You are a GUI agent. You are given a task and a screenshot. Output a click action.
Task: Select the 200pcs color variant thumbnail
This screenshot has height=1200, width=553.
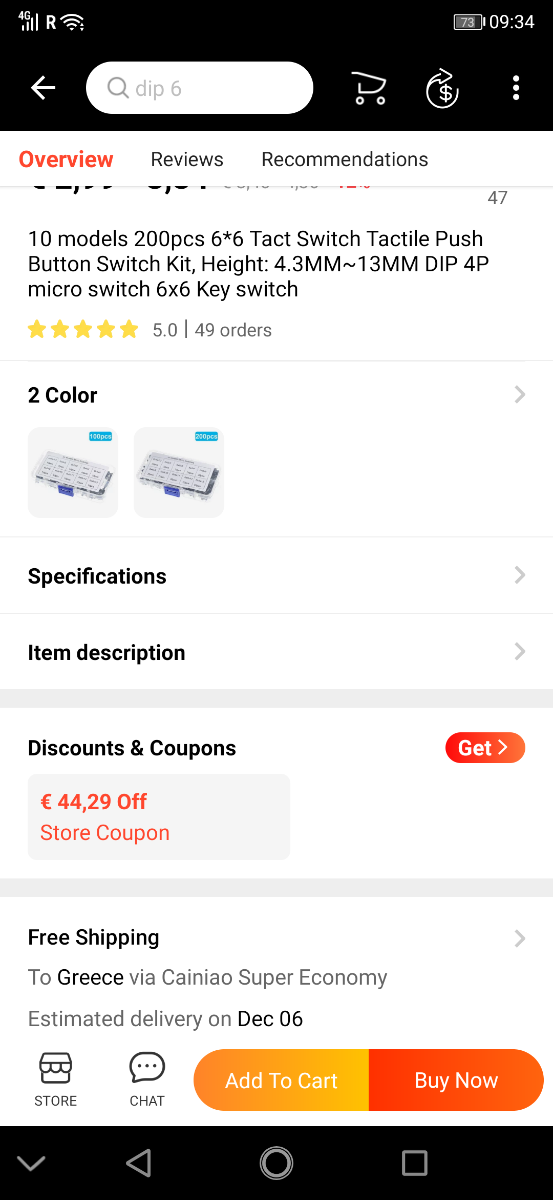click(179, 473)
